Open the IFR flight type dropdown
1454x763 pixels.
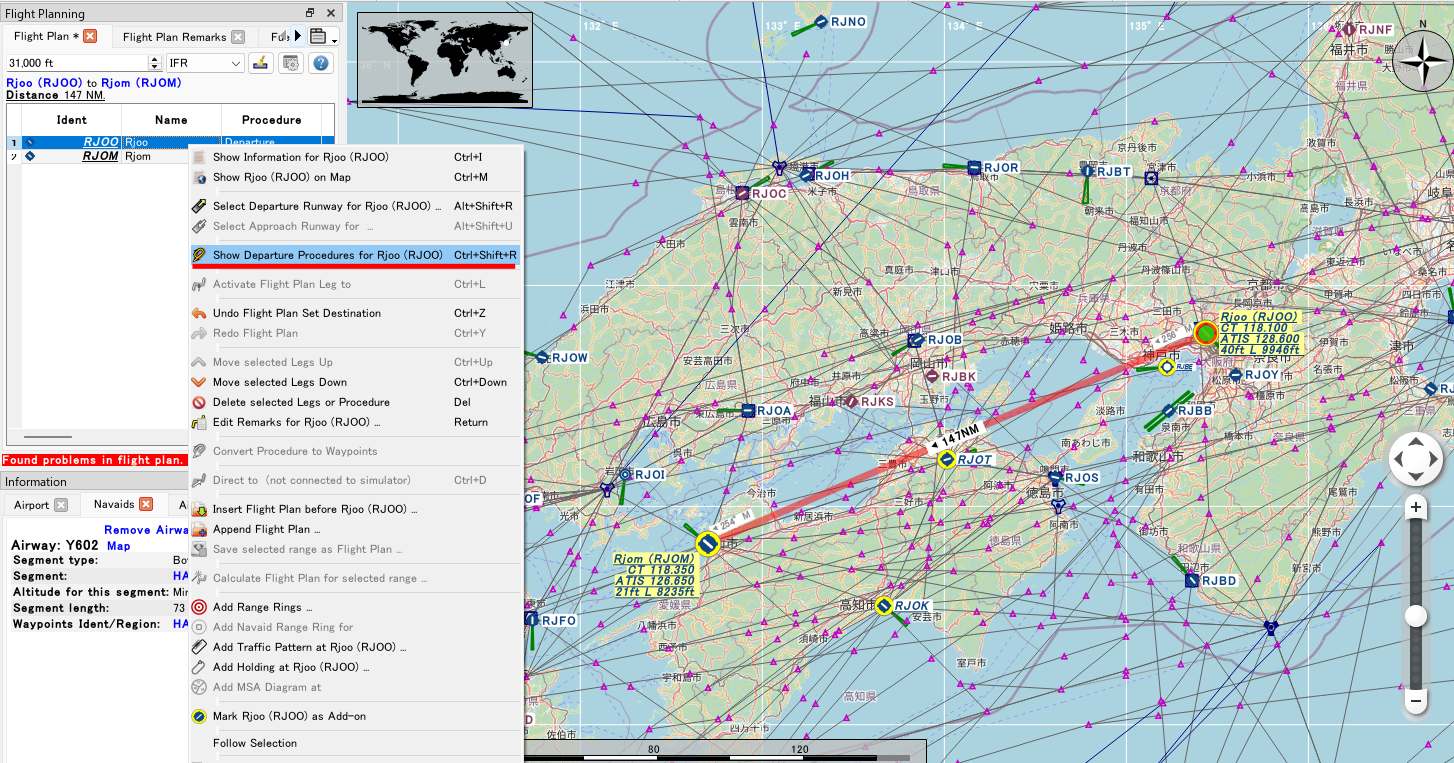point(205,63)
